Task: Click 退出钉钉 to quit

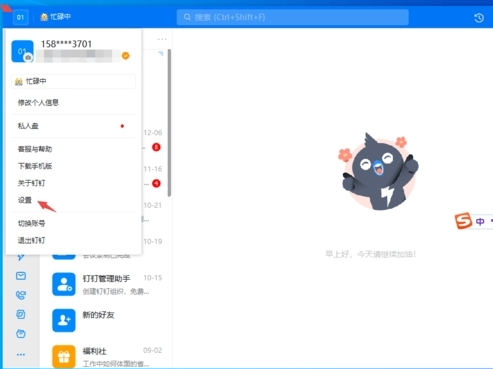Action: 31,240
